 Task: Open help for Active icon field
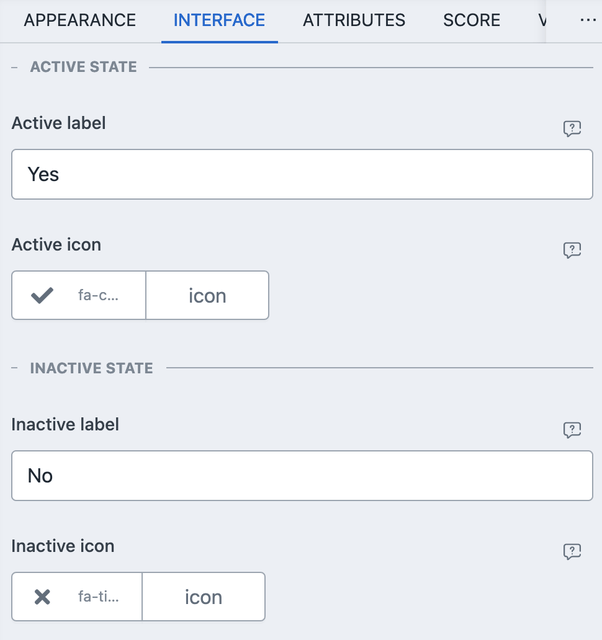click(572, 250)
